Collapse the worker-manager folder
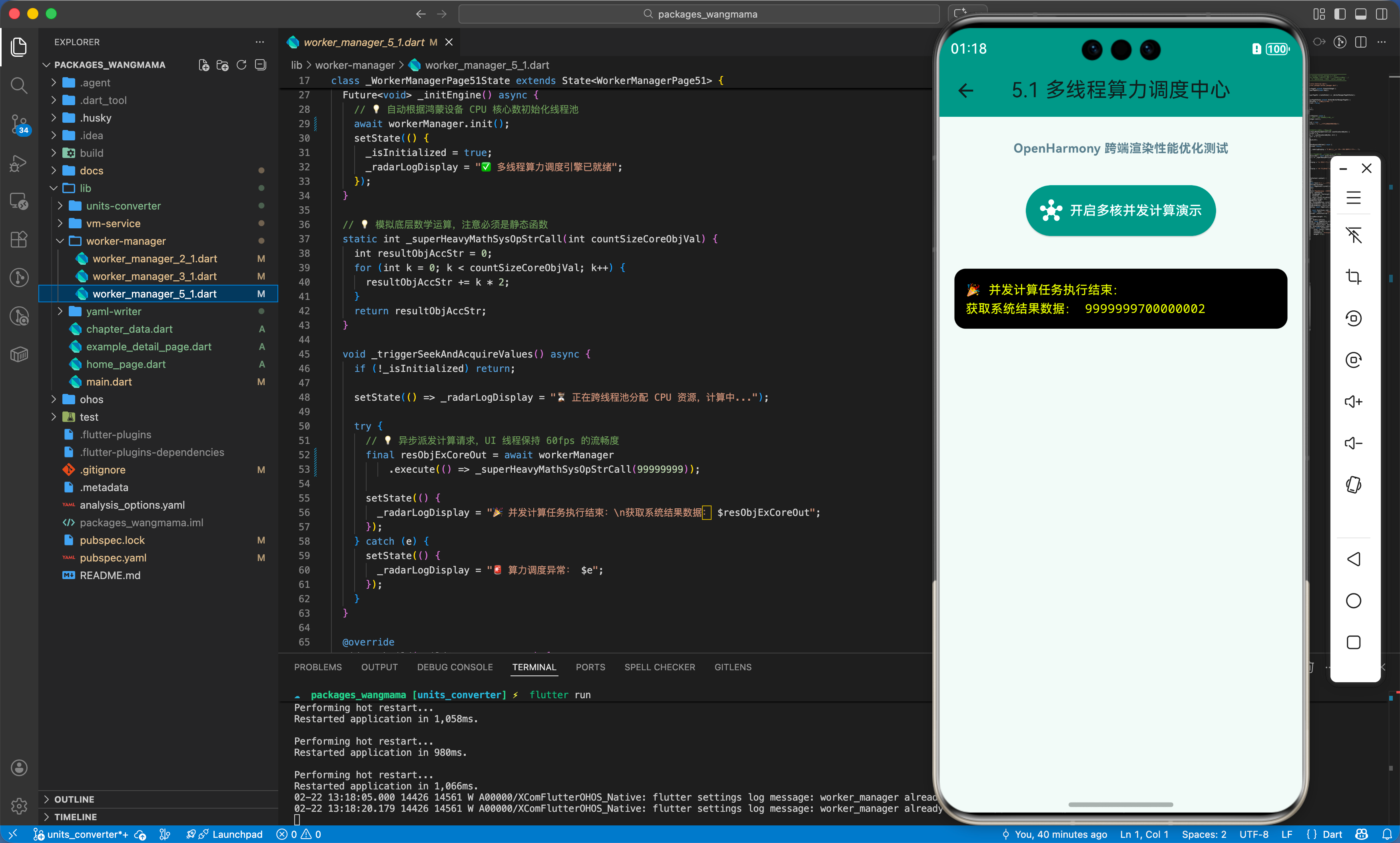Screen dimensions: 1400x843 (126, 241)
